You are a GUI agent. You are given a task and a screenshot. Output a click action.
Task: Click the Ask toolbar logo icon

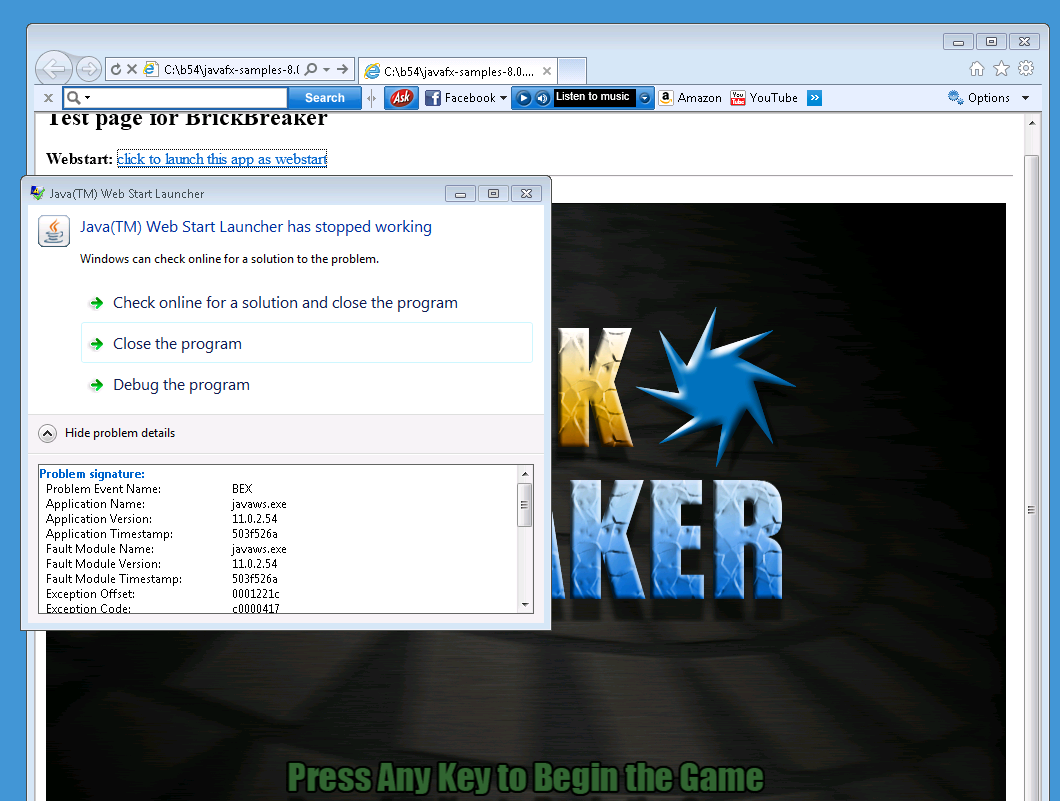tap(401, 98)
